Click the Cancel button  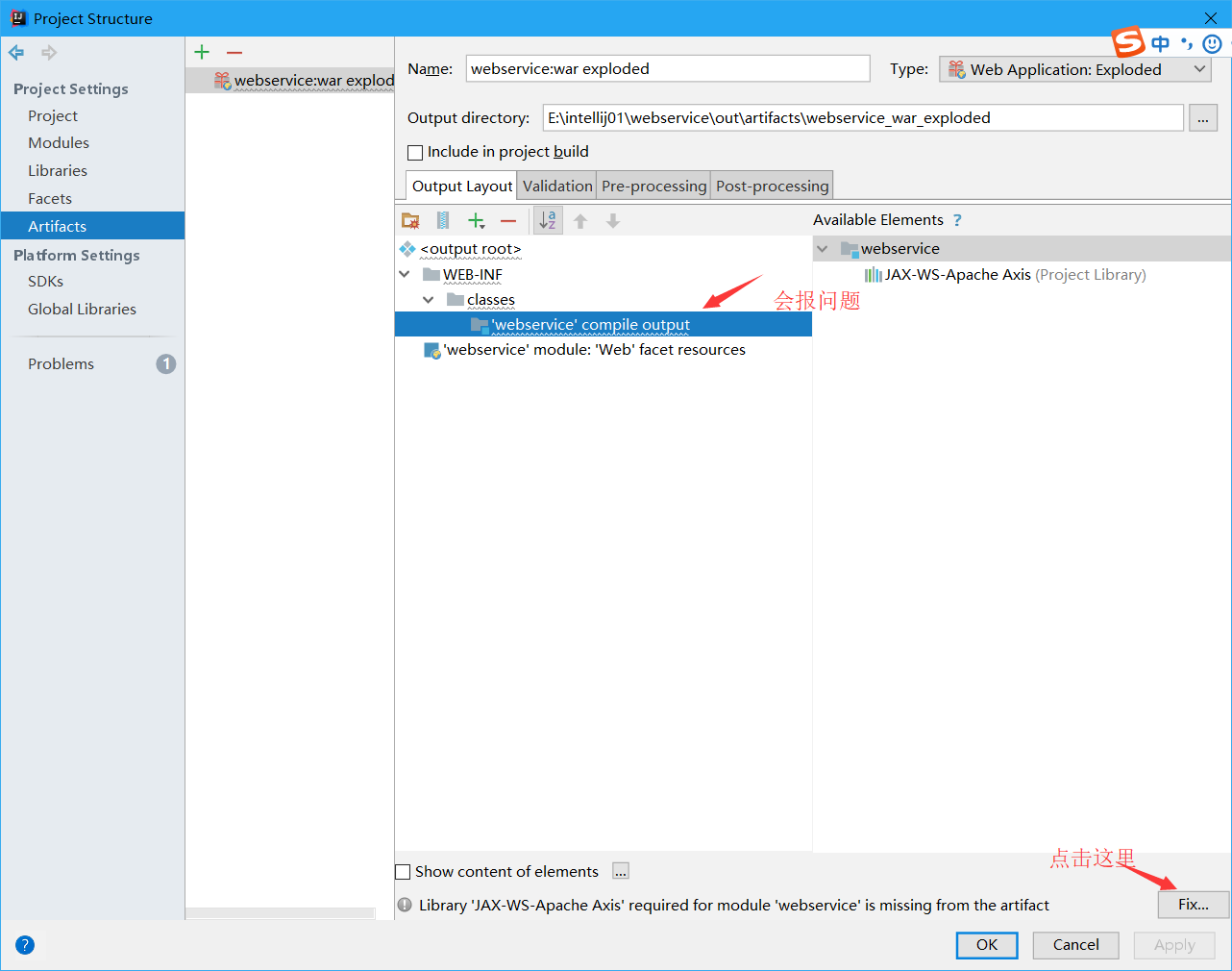tap(1075, 945)
